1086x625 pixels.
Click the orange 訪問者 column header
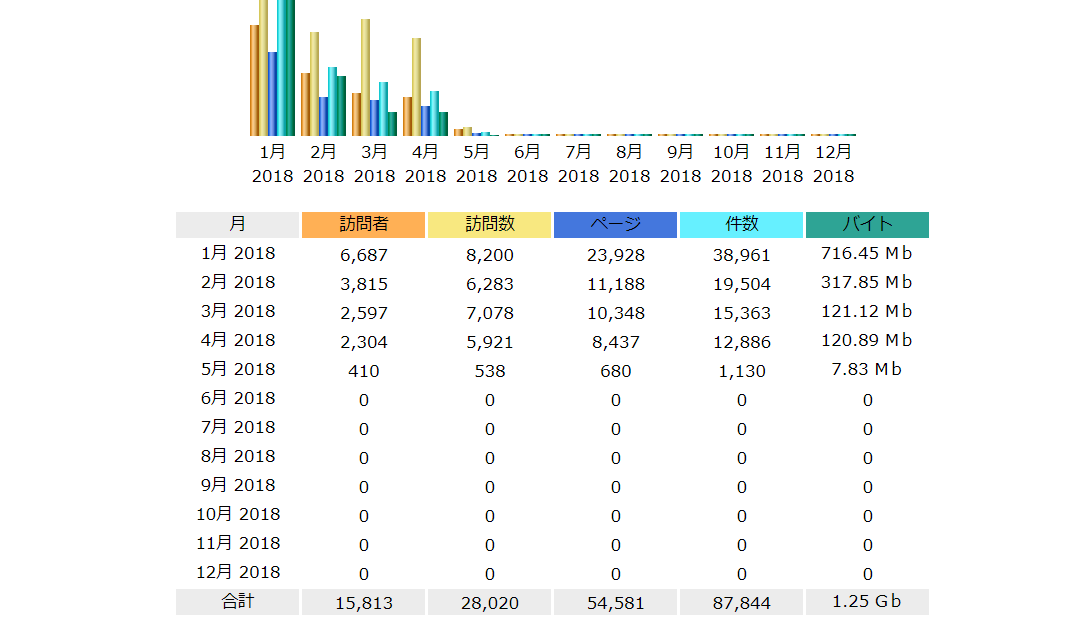[x=363, y=225]
